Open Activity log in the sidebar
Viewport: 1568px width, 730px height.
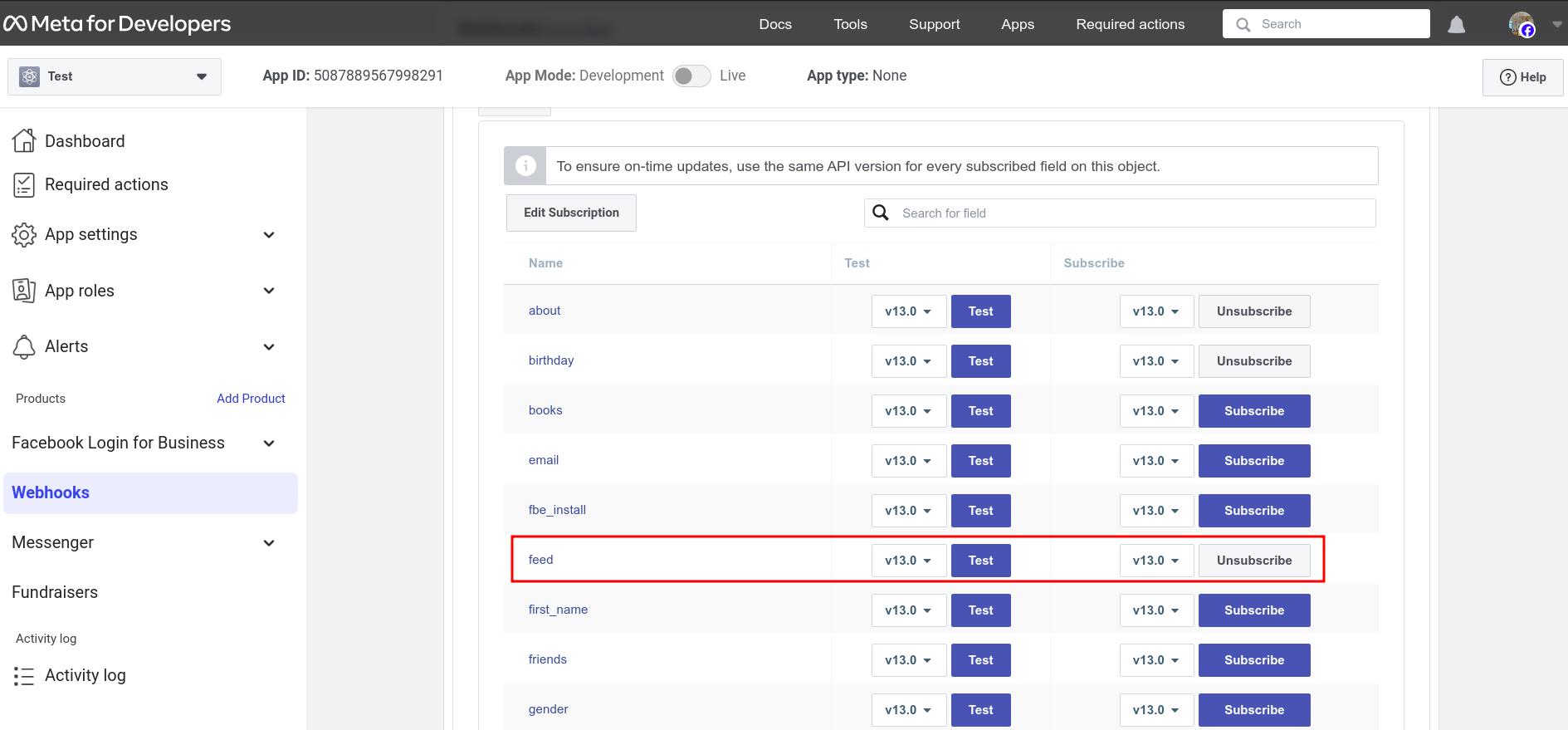point(85,676)
